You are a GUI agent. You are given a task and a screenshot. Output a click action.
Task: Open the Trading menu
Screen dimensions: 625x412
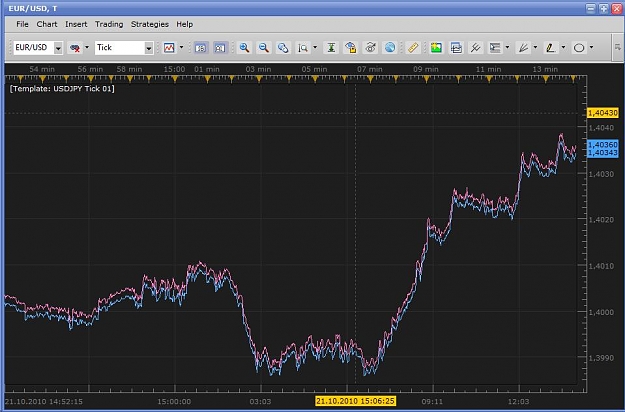(x=109, y=24)
